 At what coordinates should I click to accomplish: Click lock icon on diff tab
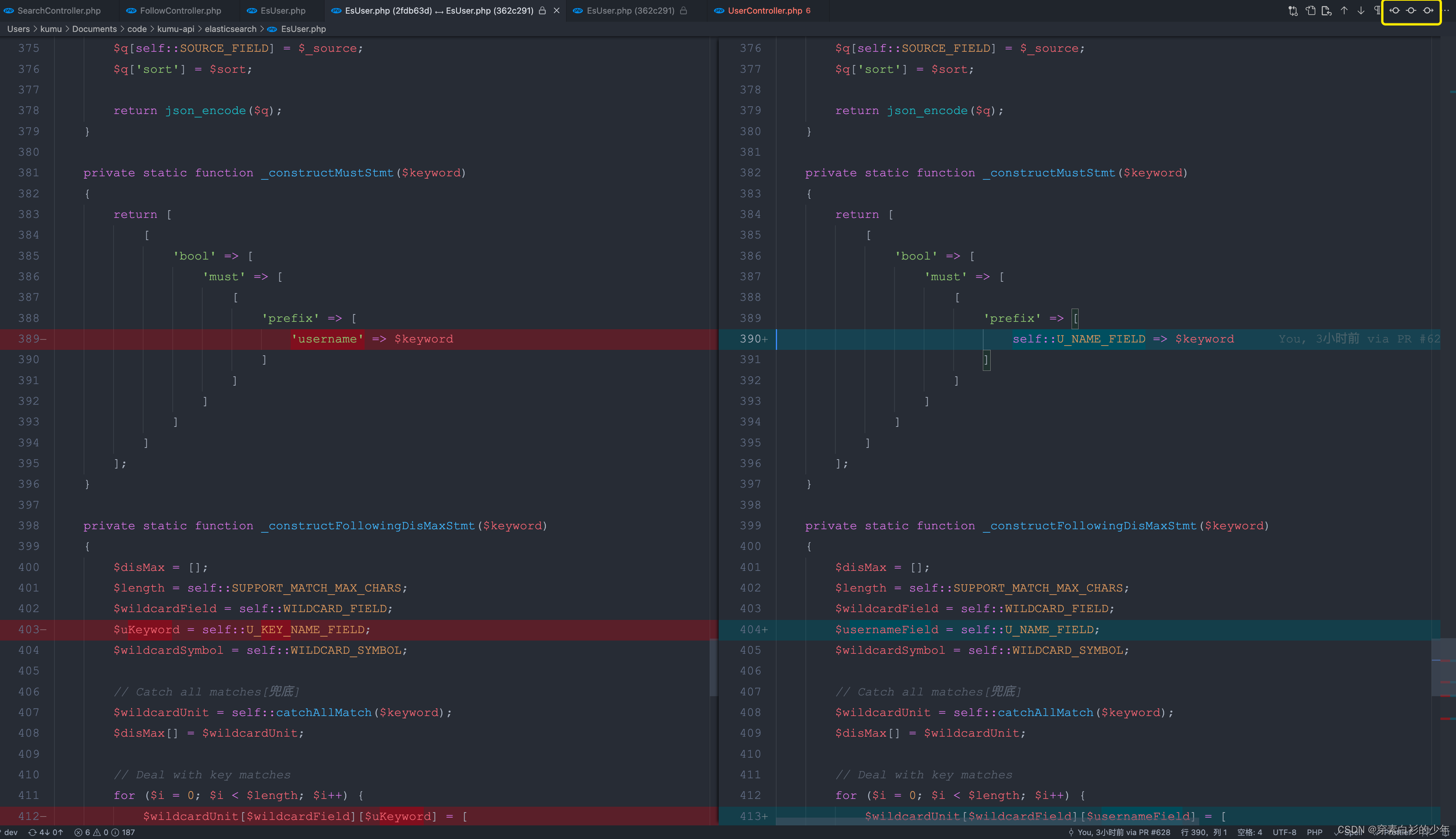(x=542, y=11)
